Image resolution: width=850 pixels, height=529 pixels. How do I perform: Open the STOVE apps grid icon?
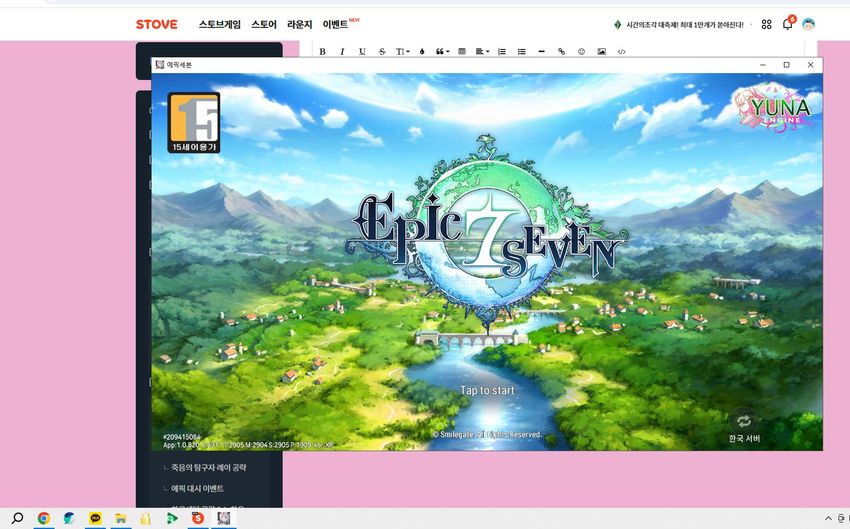(x=767, y=24)
